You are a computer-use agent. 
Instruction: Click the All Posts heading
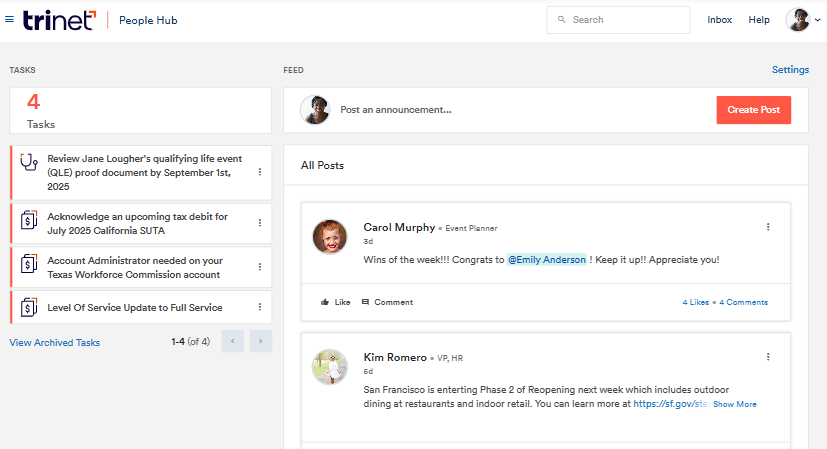[x=322, y=165]
